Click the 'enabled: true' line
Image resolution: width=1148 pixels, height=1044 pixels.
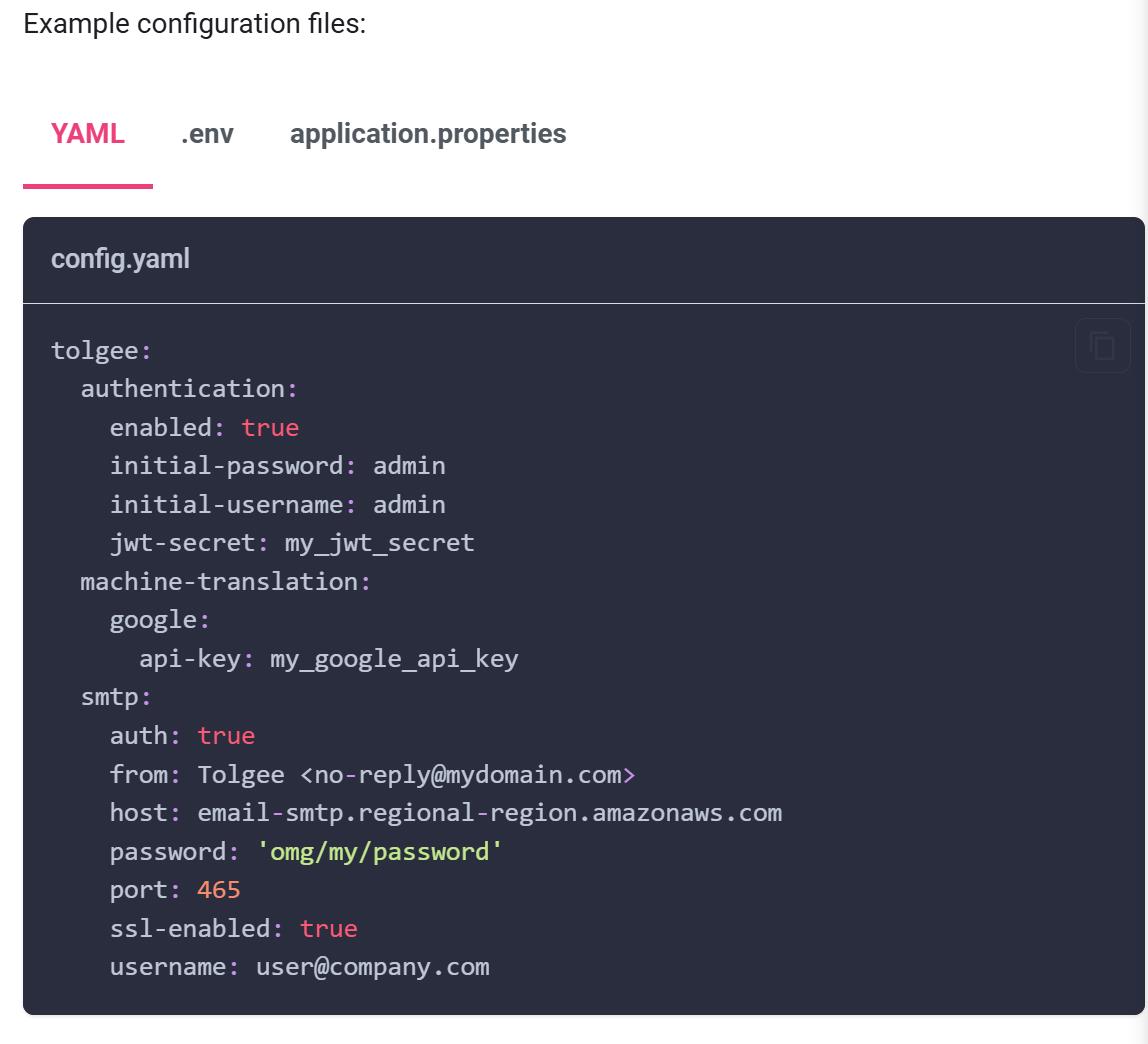point(204,428)
